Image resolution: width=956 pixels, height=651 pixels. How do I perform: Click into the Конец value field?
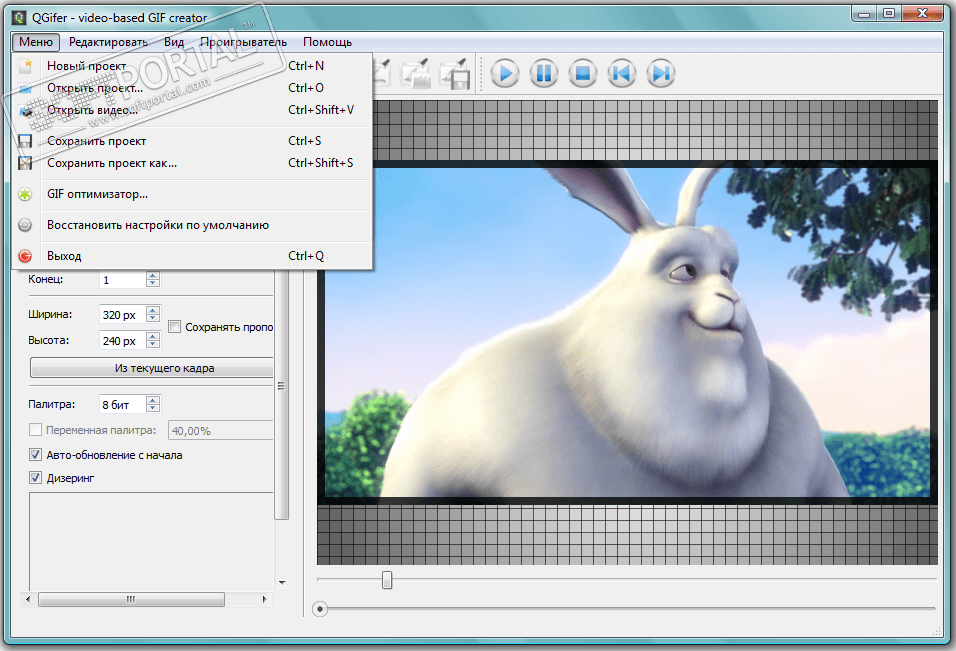(x=123, y=280)
